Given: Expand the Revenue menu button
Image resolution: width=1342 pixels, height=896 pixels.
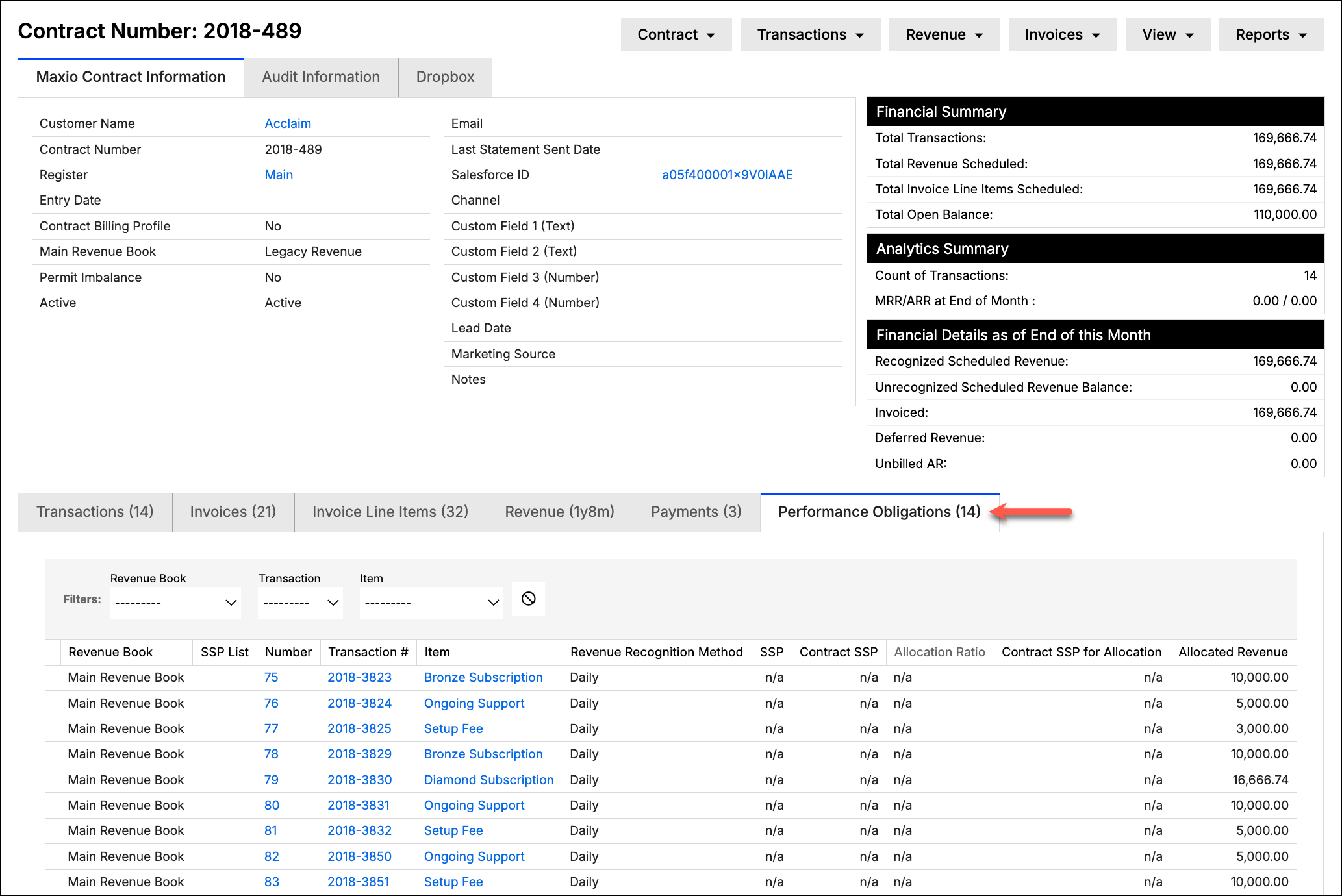Looking at the screenshot, I should coord(944,34).
